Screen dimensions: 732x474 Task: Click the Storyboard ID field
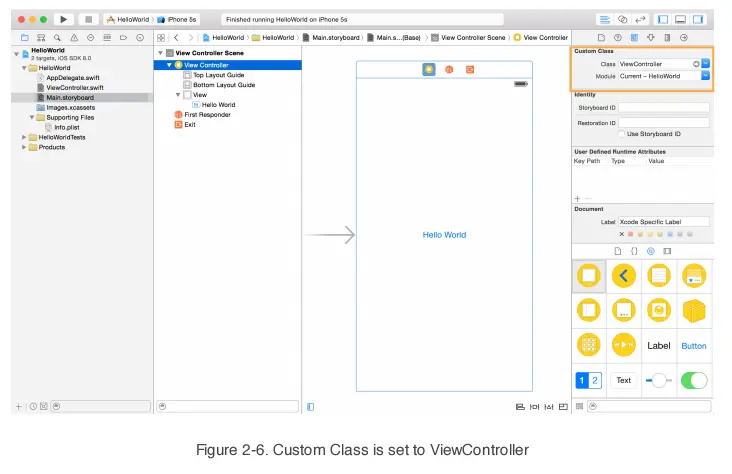click(664, 107)
